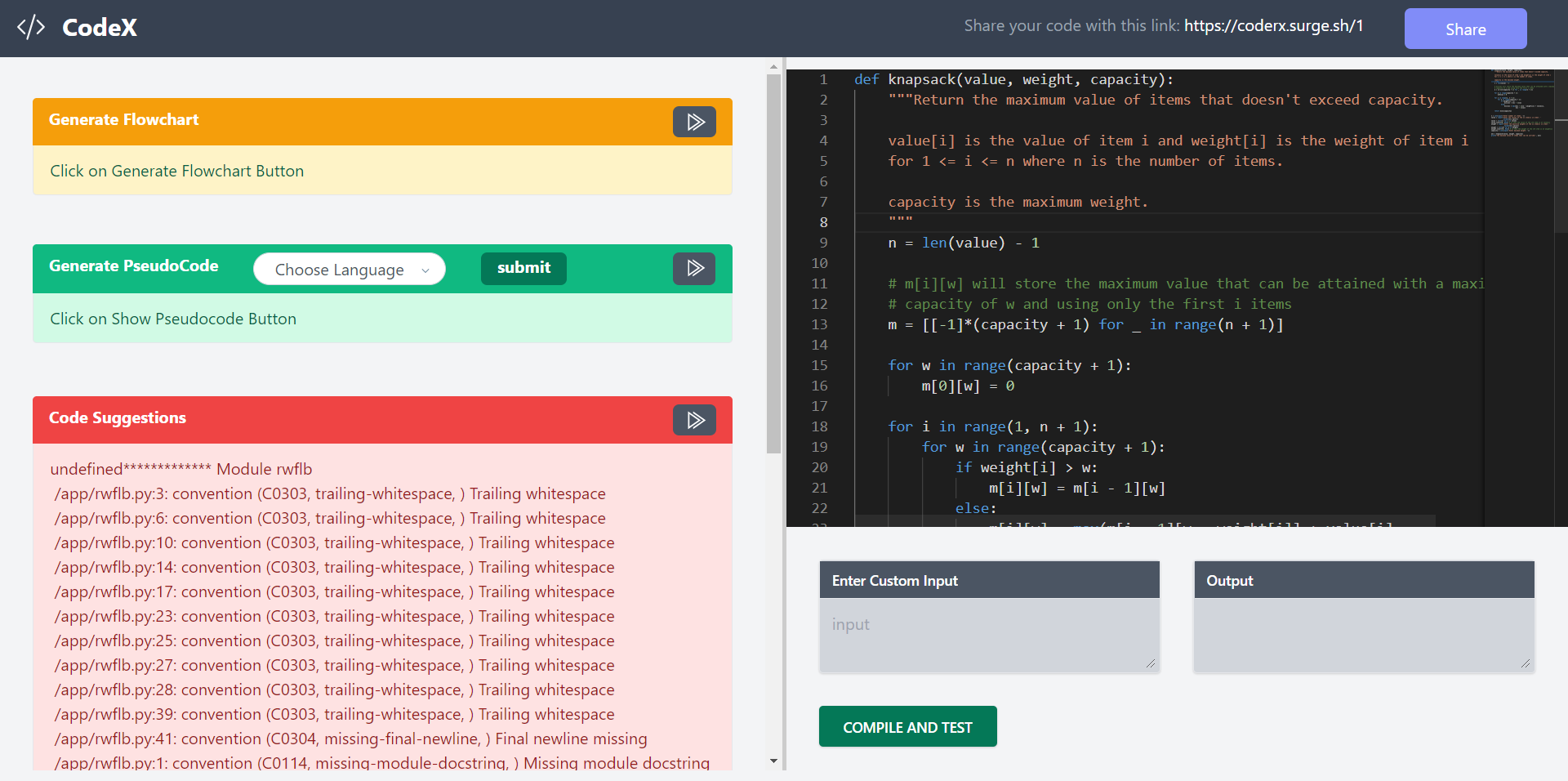Click 'Click on Show Pseudocode Button' text
Screen dimensions: 1568x781
coord(173,319)
